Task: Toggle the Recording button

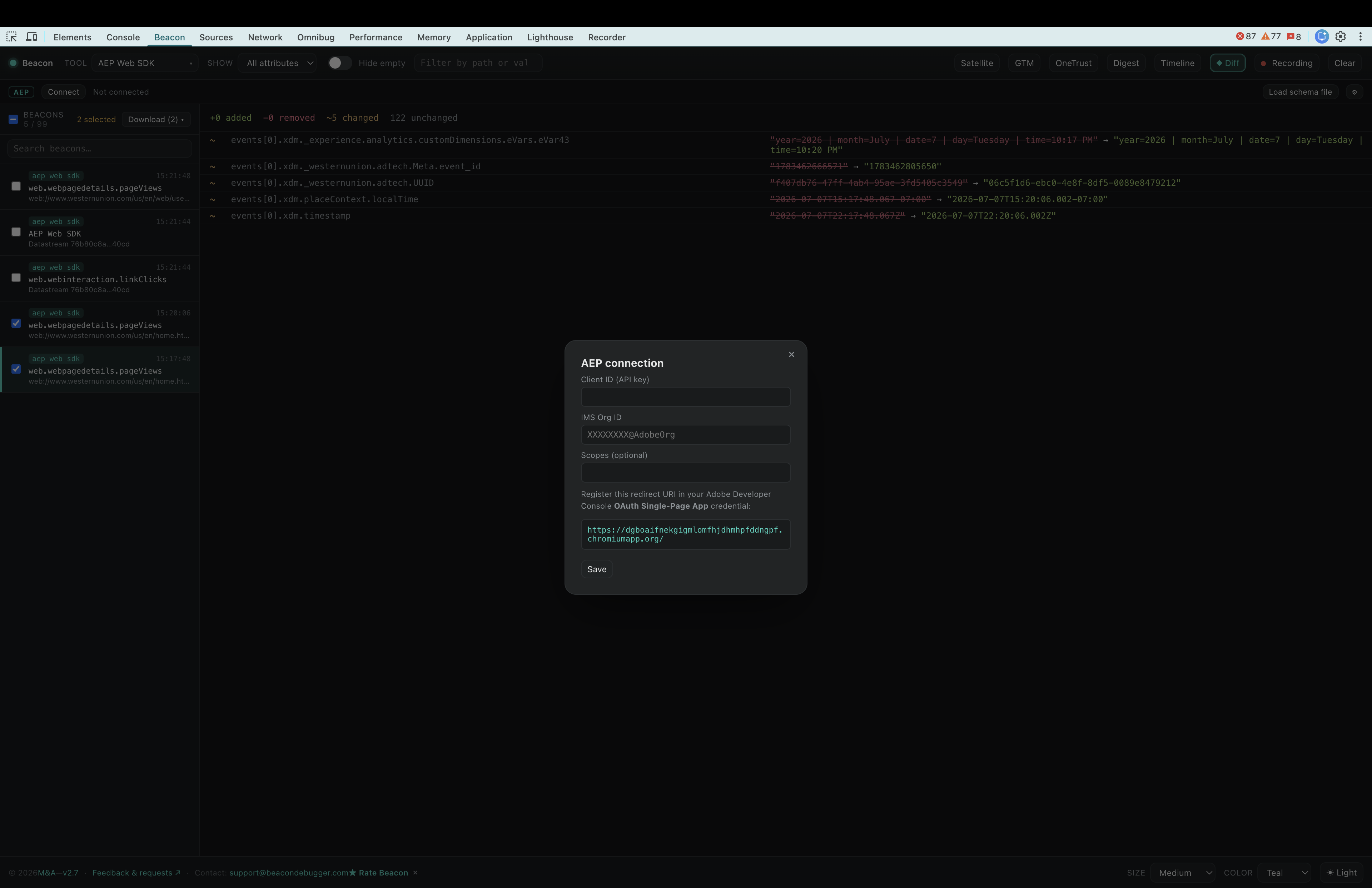Action: (1287, 63)
